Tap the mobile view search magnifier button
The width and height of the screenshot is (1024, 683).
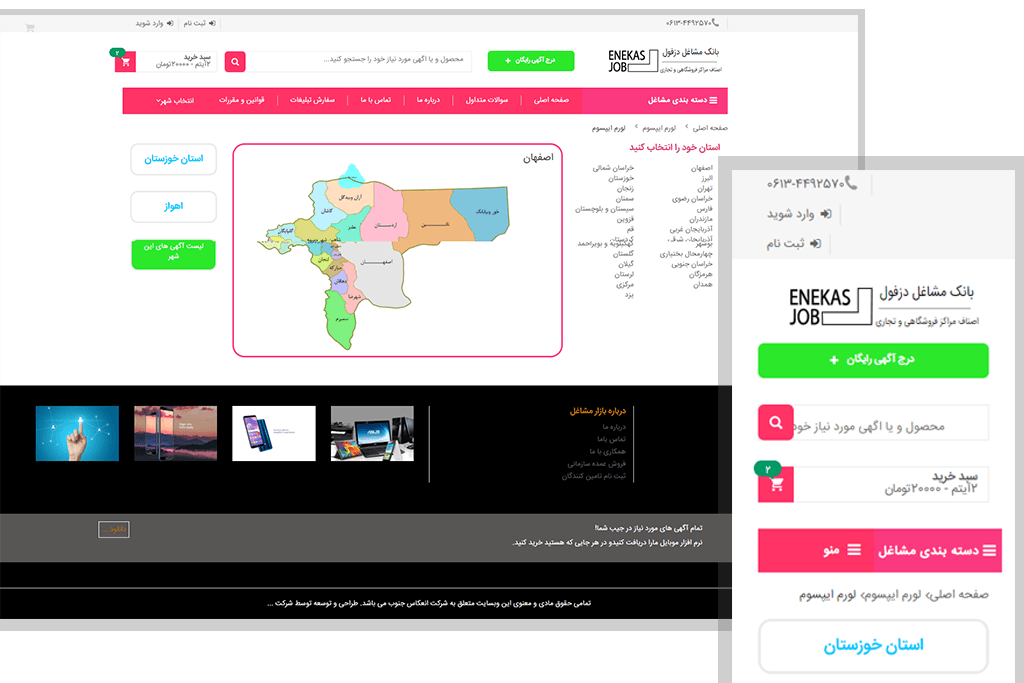click(x=775, y=423)
